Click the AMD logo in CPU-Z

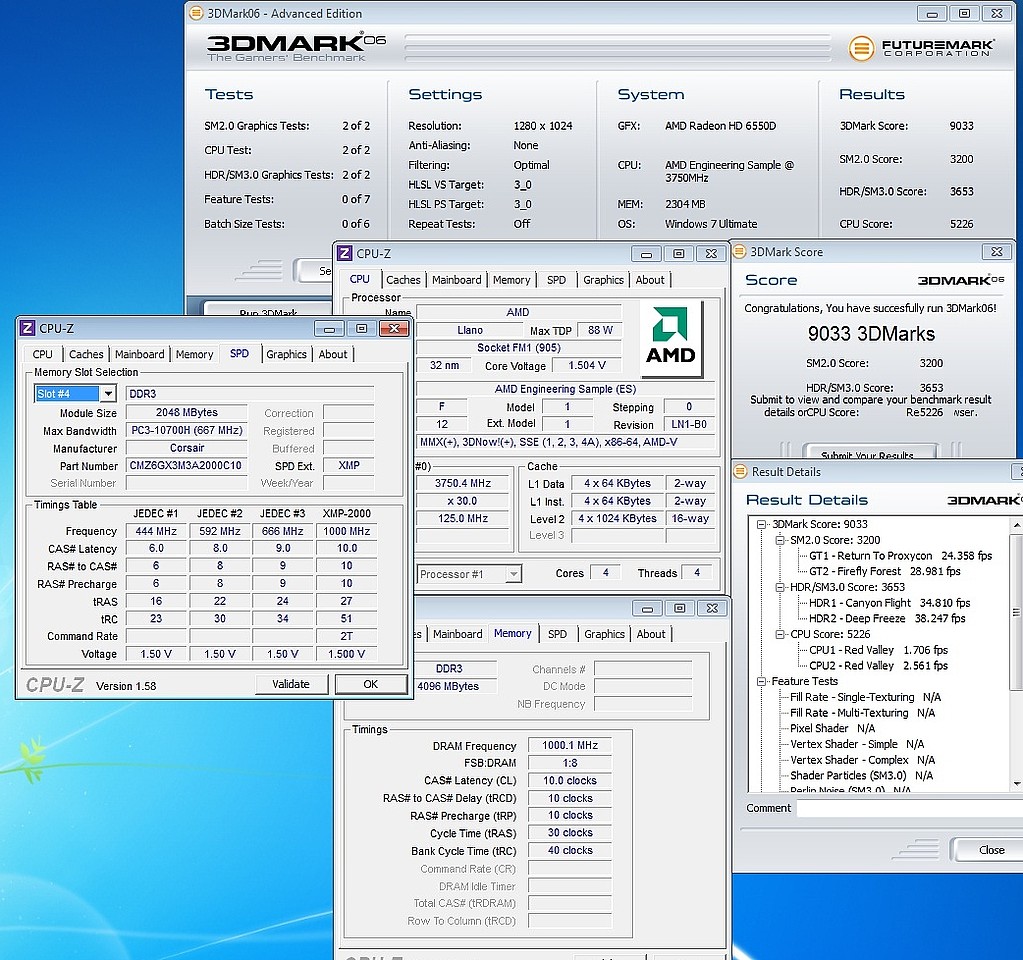click(x=671, y=338)
